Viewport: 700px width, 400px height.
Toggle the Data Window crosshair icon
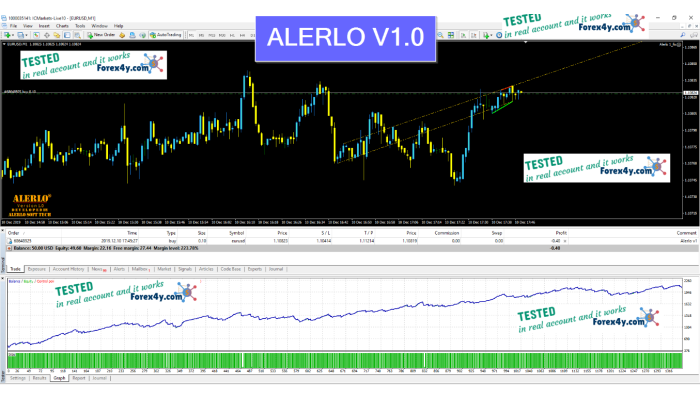click(x=46, y=35)
